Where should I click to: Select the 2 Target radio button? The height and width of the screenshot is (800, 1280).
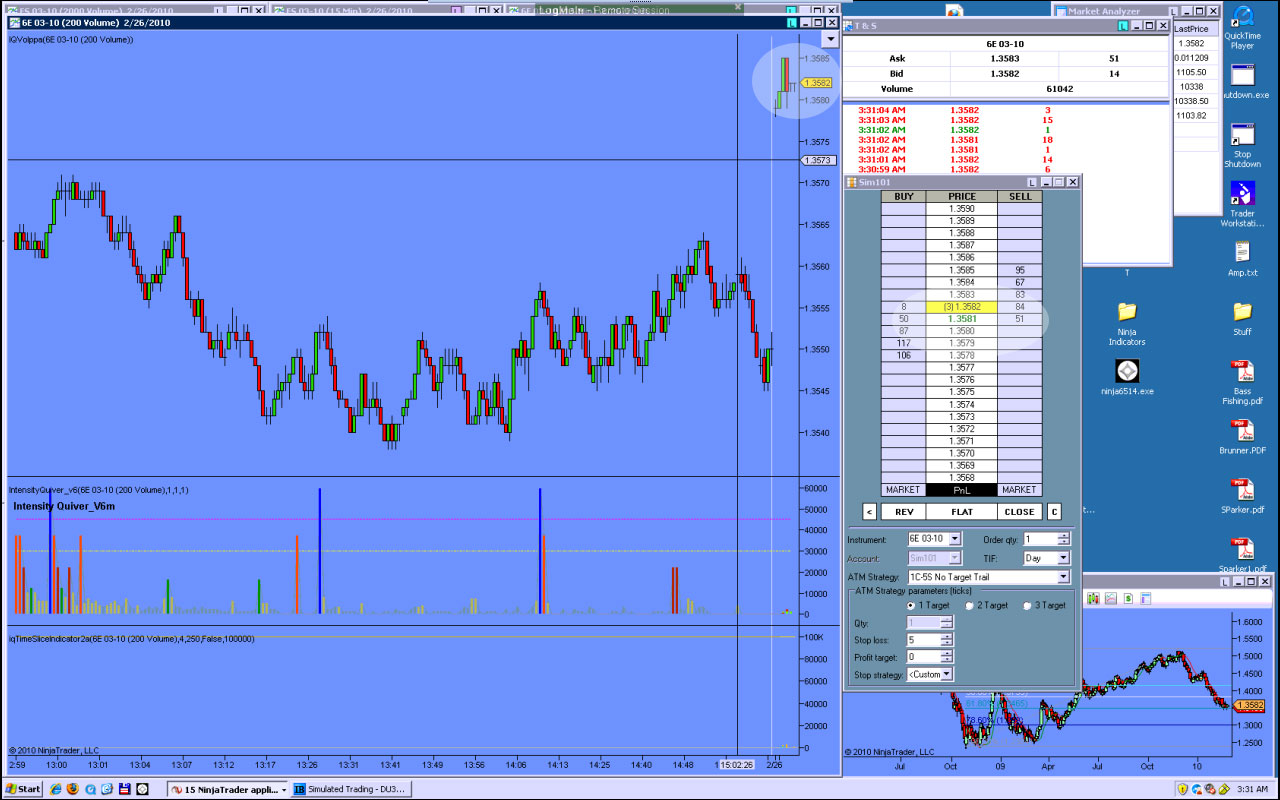(969, 605)
